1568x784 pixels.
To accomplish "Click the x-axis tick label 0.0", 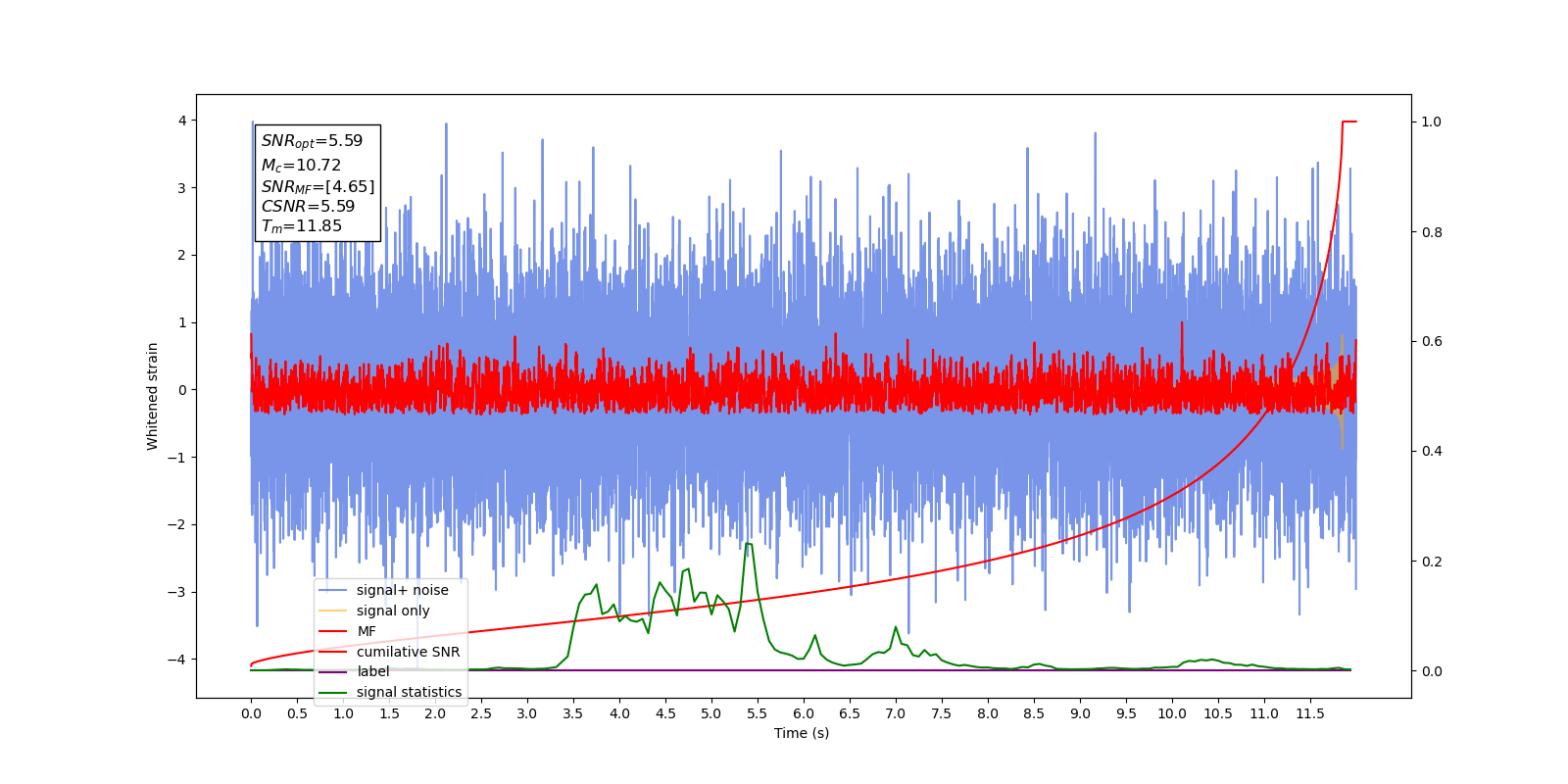I will [x=251, y=713].
